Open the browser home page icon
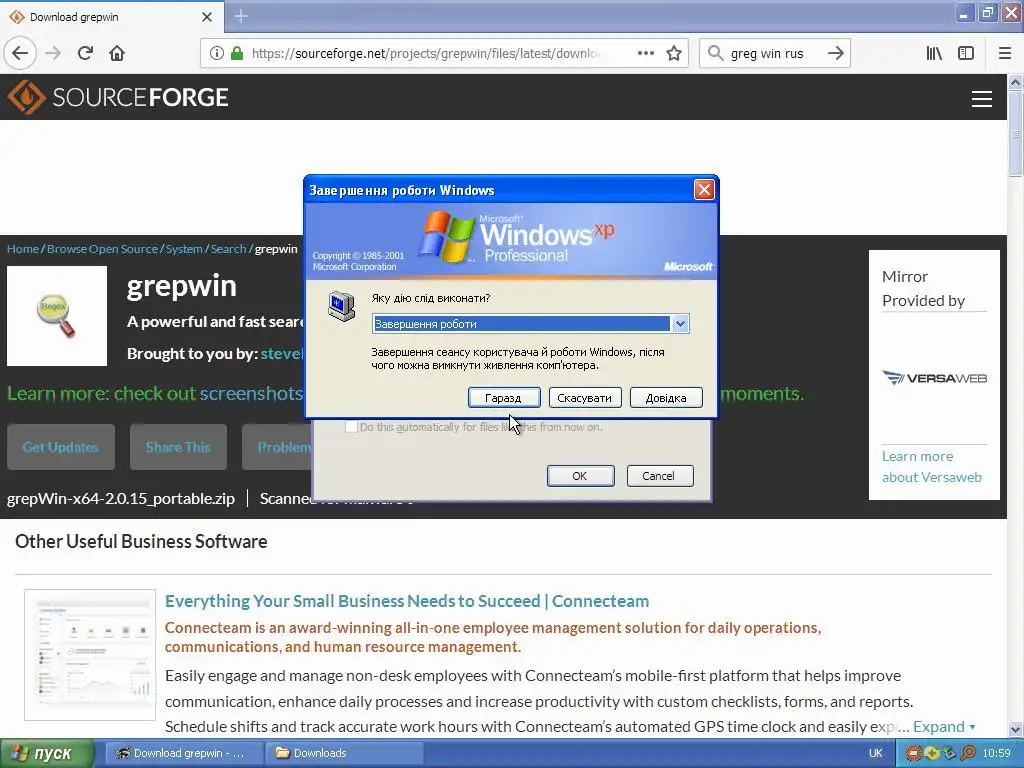 pos(117,54)
